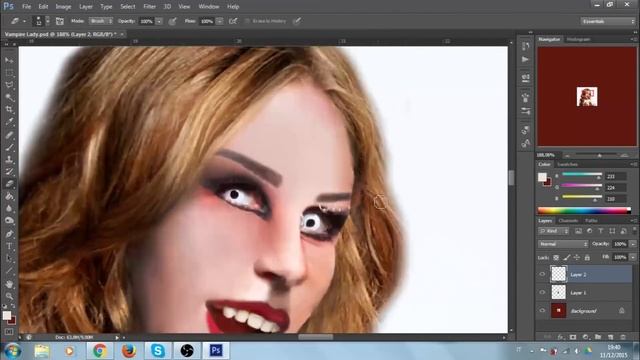Screen dimensions: 640x360
Task: Select the Zoom tool in the toolbox
Action: point(9,296)
